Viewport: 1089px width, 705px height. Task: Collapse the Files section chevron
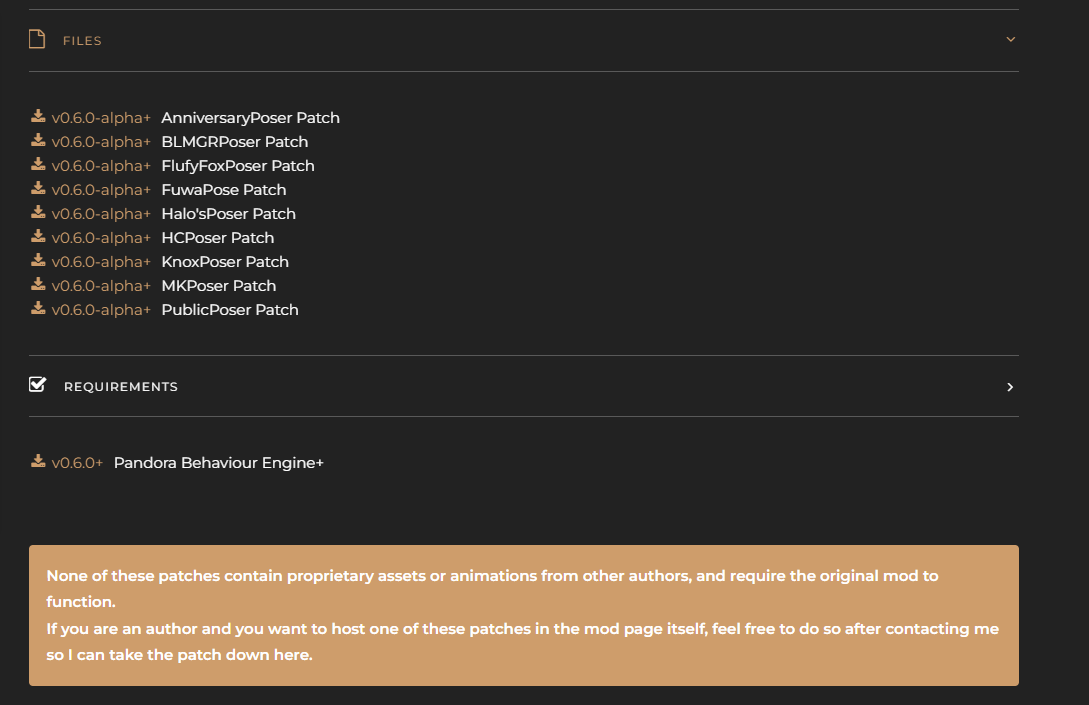click(x=1010, y=40)
